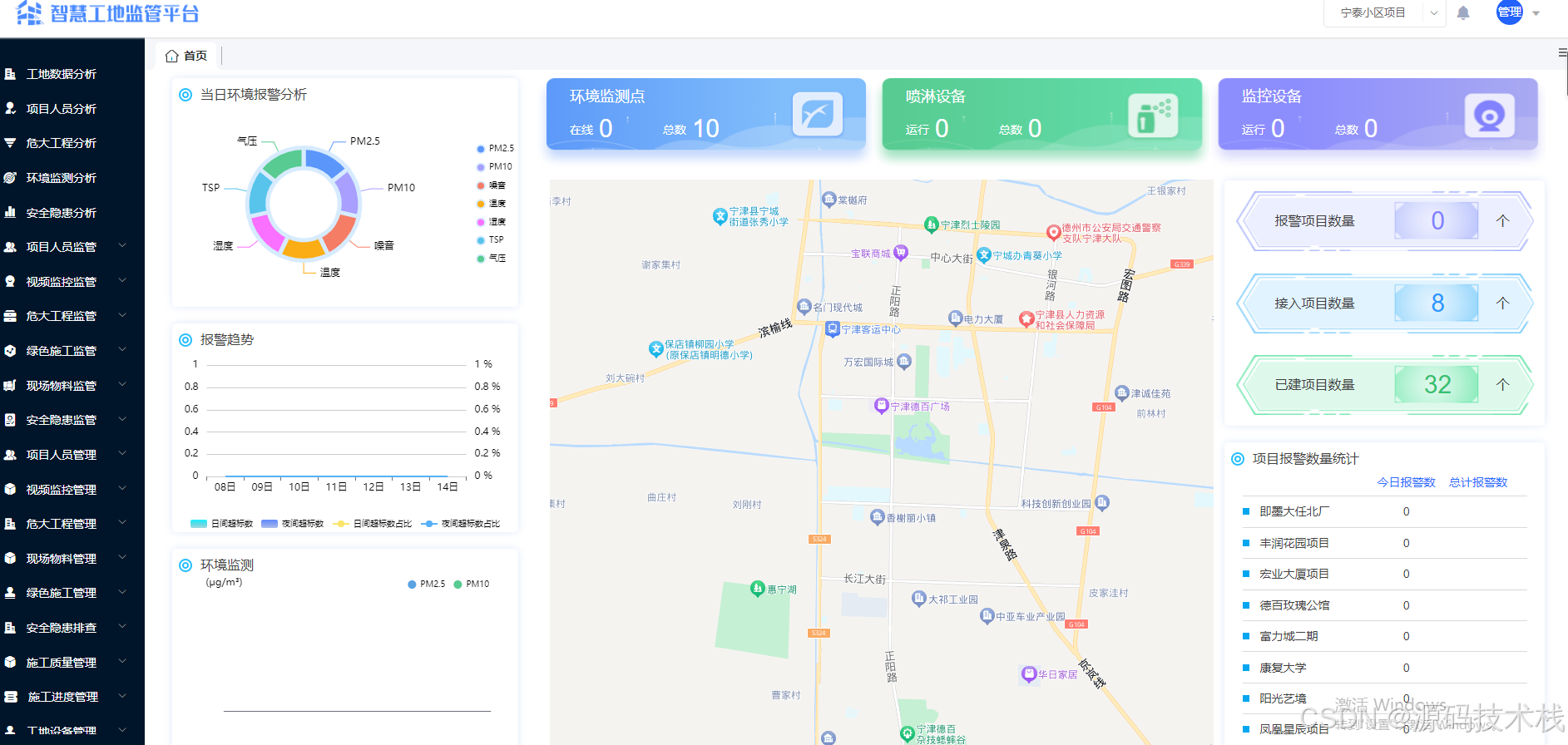Open the 首页 tab
Viewport: 1568px width, 745px height.
click(186, 56)
